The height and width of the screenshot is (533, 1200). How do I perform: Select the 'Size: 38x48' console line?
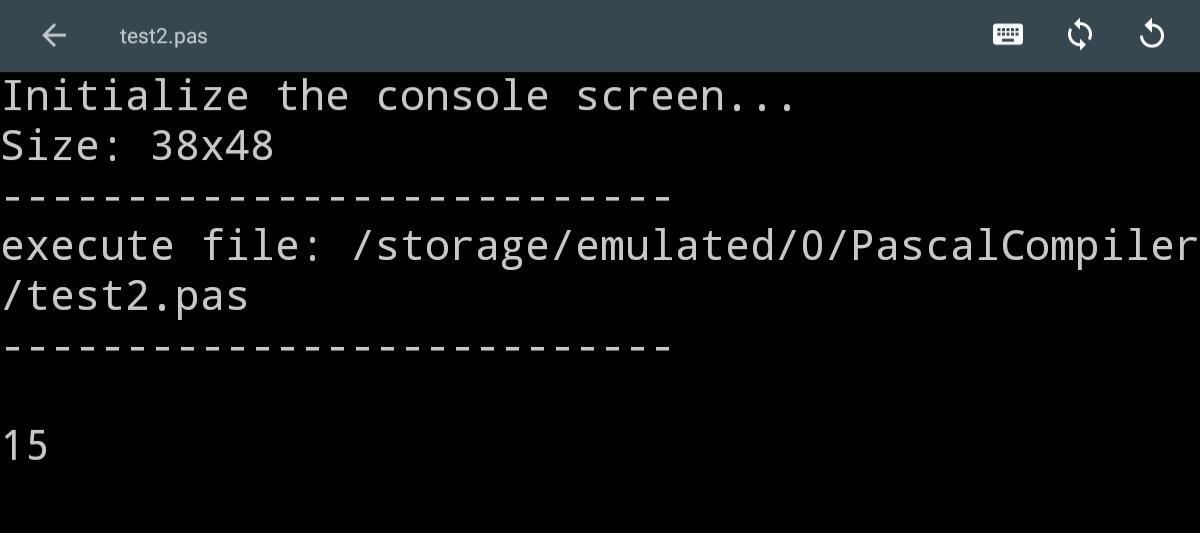pyautogui.click(x=137, y=147)
